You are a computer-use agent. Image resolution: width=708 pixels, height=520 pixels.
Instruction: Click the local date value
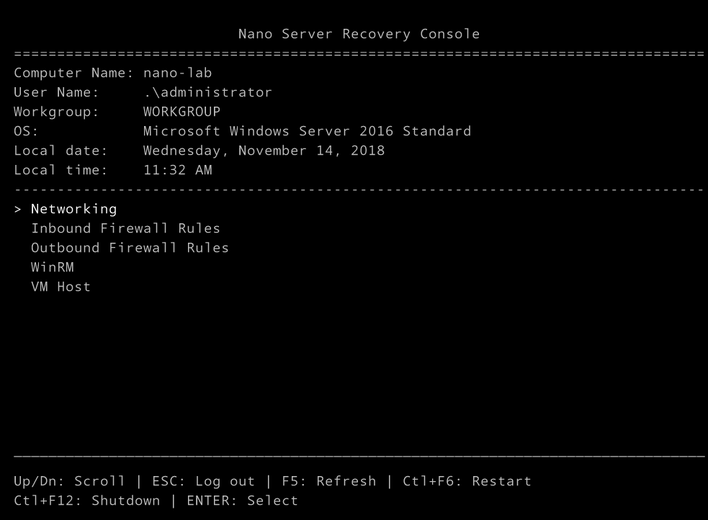[264, 151]
